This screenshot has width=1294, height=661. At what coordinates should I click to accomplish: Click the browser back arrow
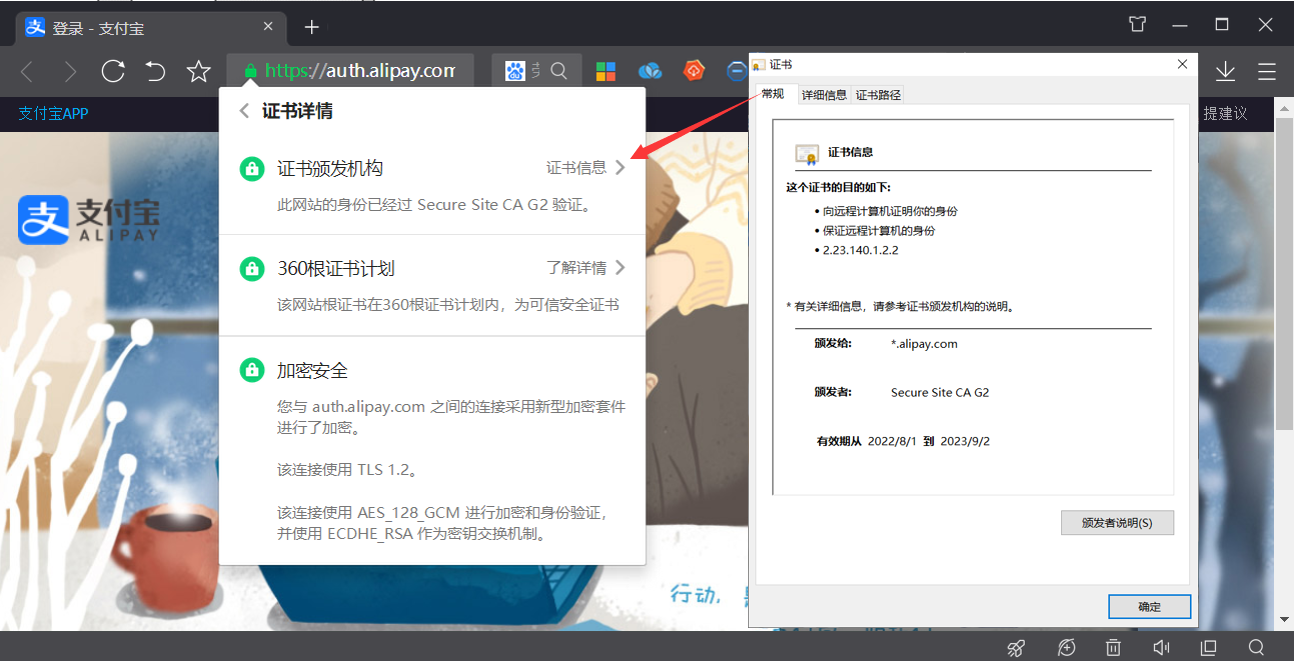click(x=27, y=71)
